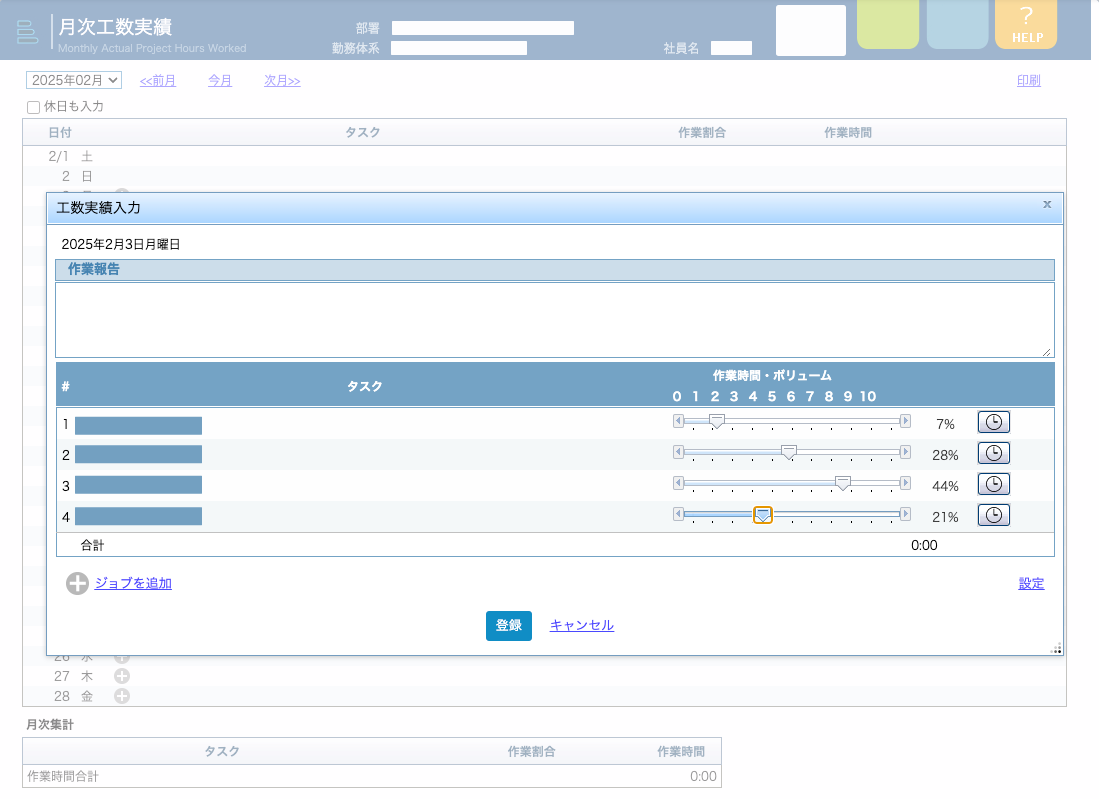Click the plus icon to add job
1099x799 pixels.
point(77,584)
